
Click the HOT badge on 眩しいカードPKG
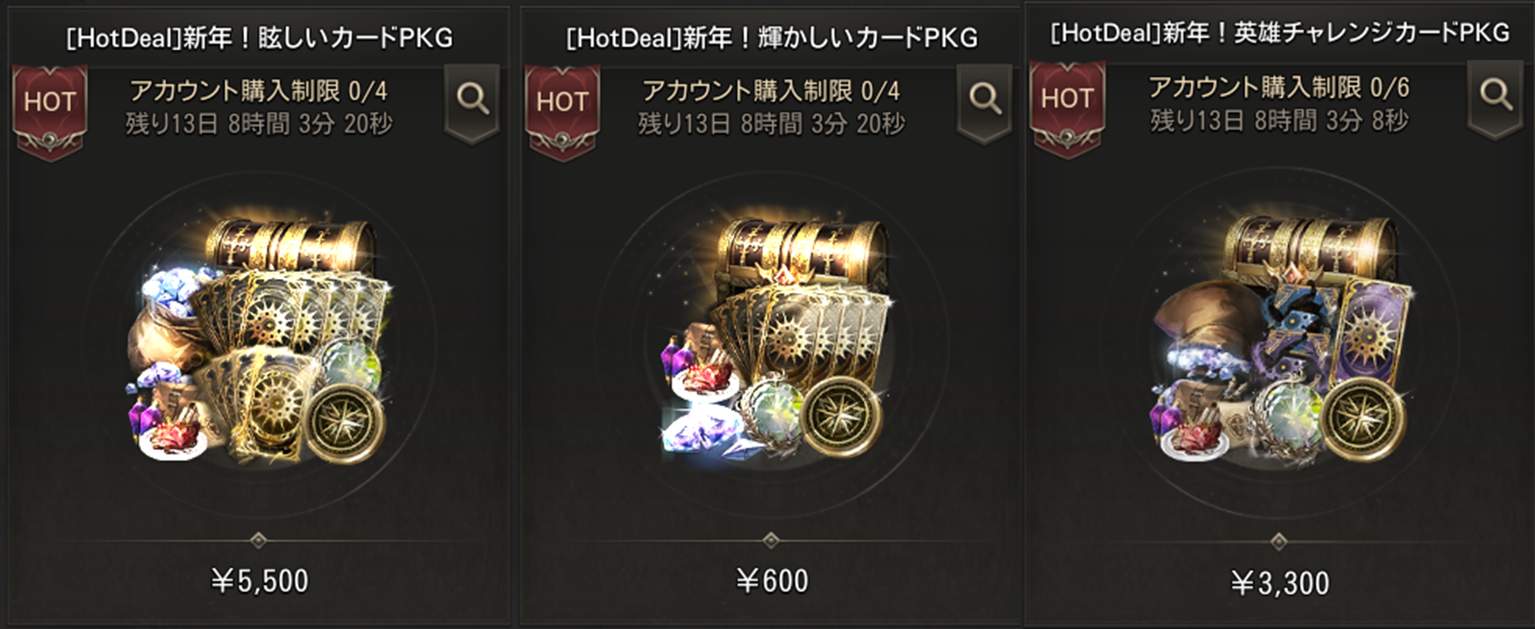(49, 111)
